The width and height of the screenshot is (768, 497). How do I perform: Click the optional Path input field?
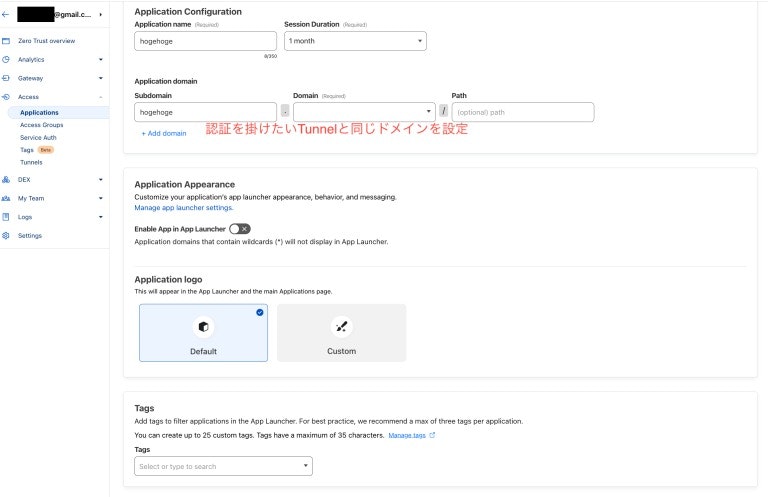523,112
